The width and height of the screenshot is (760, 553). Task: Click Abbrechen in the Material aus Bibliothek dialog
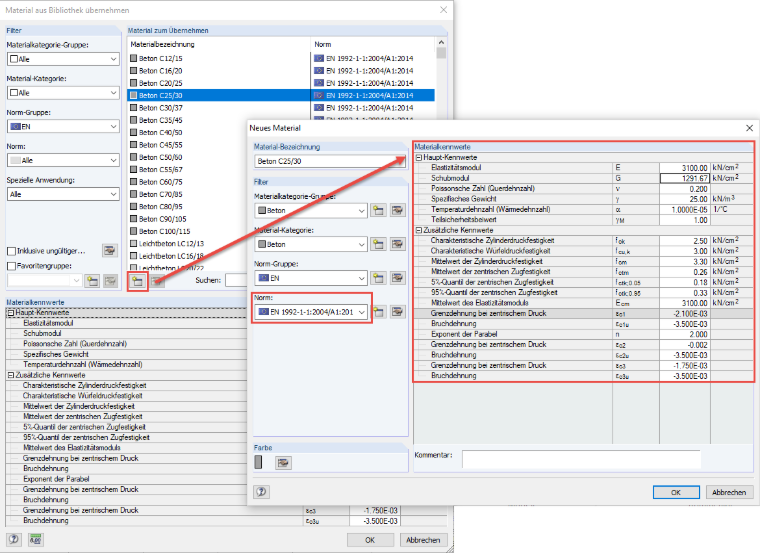[423, 539]
